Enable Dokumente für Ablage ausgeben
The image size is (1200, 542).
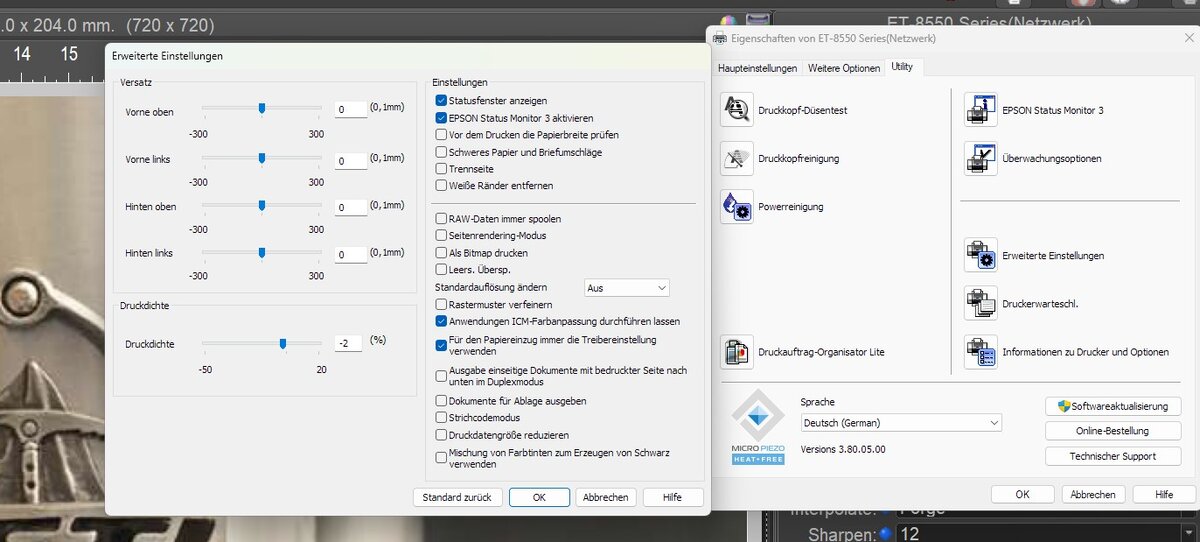click(441, 401)
